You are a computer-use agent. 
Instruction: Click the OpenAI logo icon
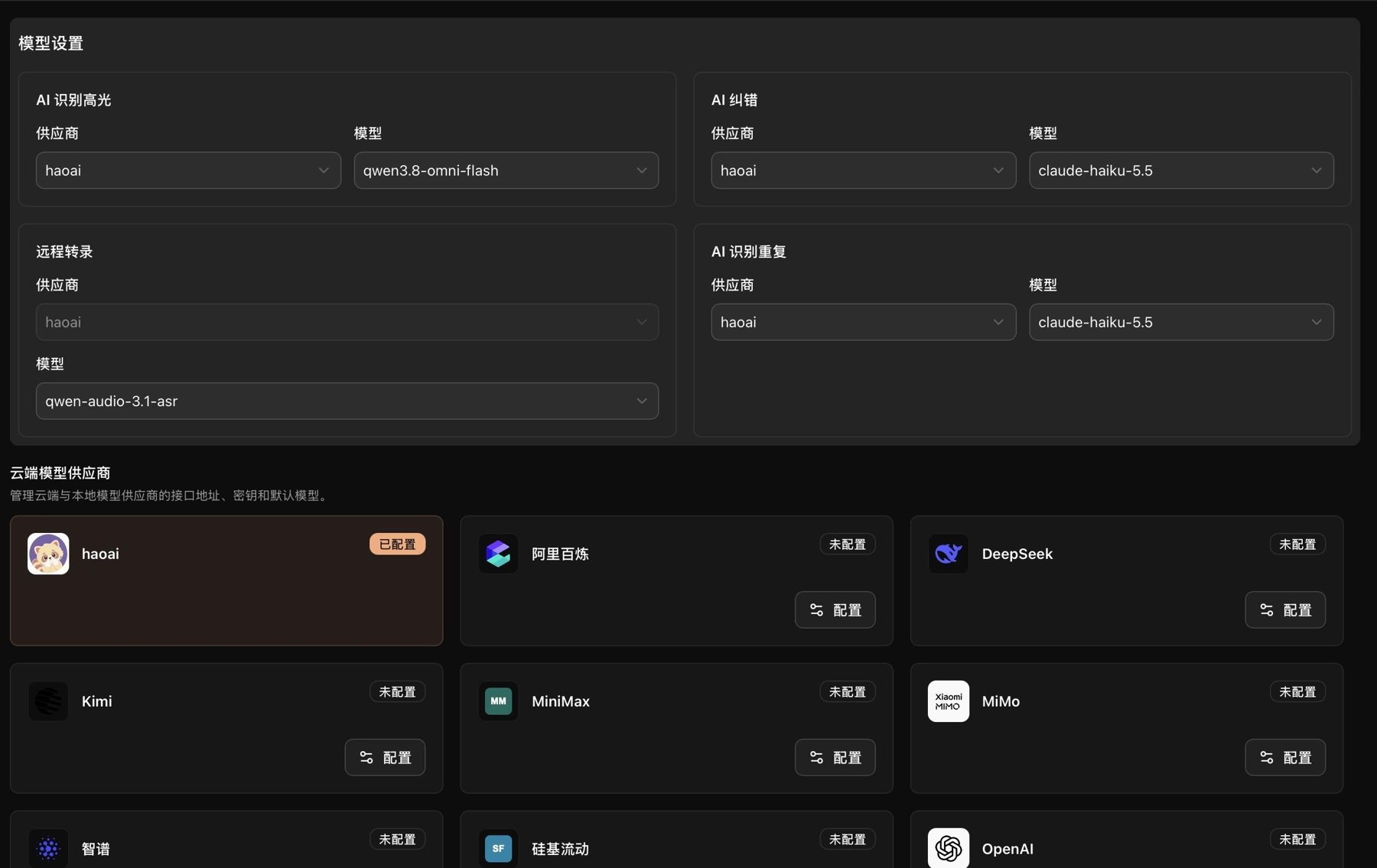[x=948, y=848]
